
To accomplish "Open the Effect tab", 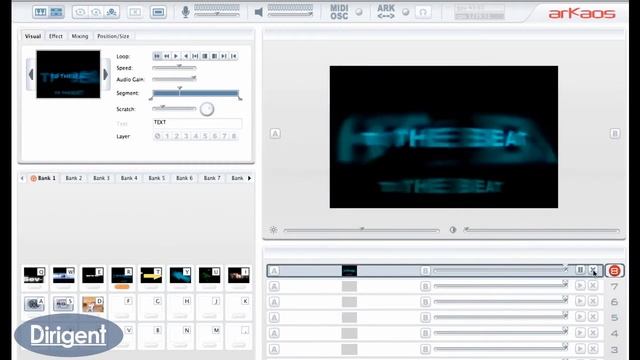I will click(x=56, y=36).
